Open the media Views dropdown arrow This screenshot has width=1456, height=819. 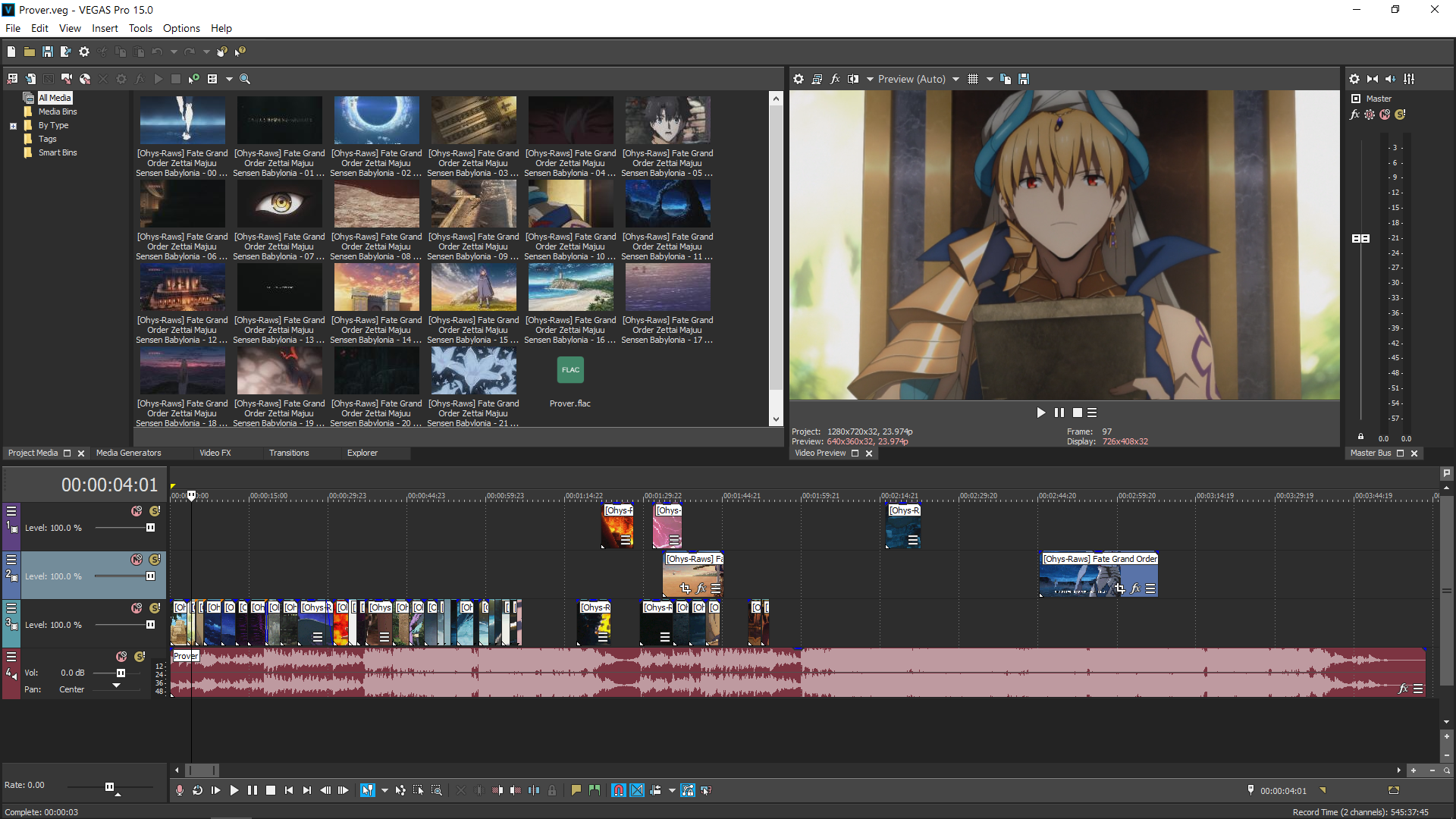point(228,79)
